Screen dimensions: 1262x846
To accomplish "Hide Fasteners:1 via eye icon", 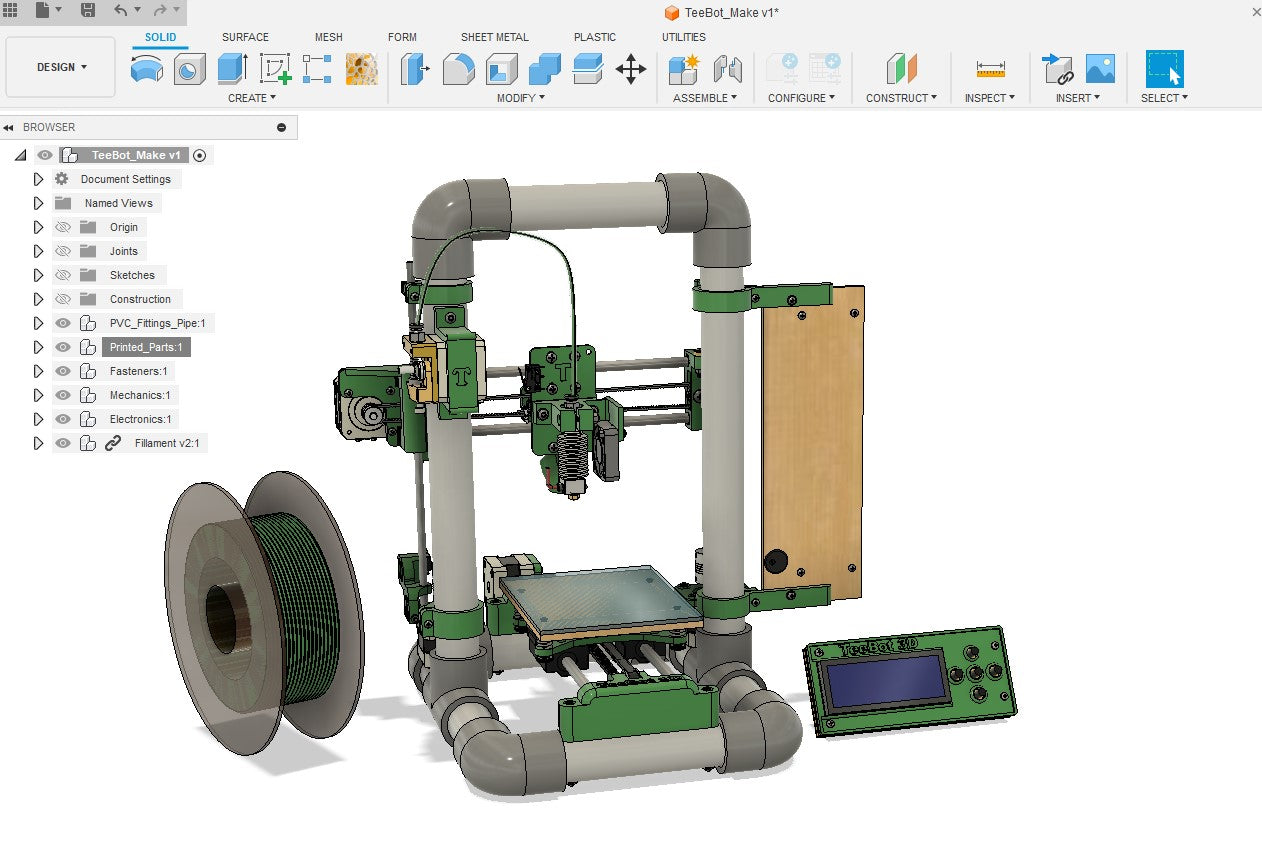I will (x=63, y=371).
